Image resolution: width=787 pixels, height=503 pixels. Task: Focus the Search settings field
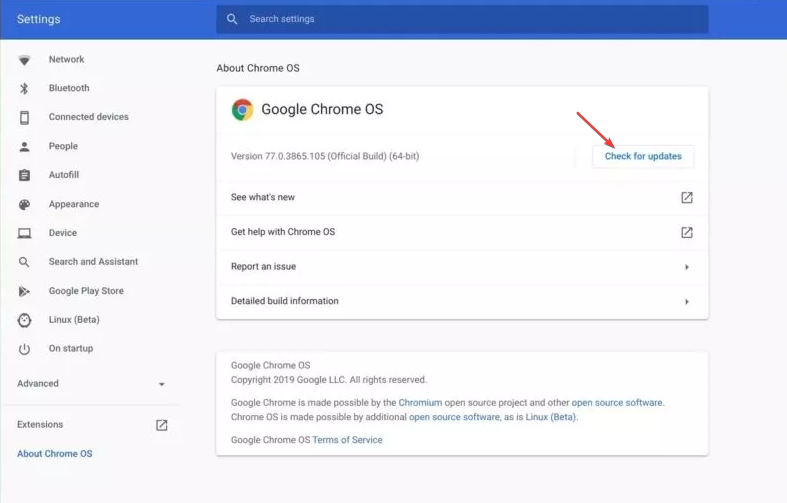462,19
